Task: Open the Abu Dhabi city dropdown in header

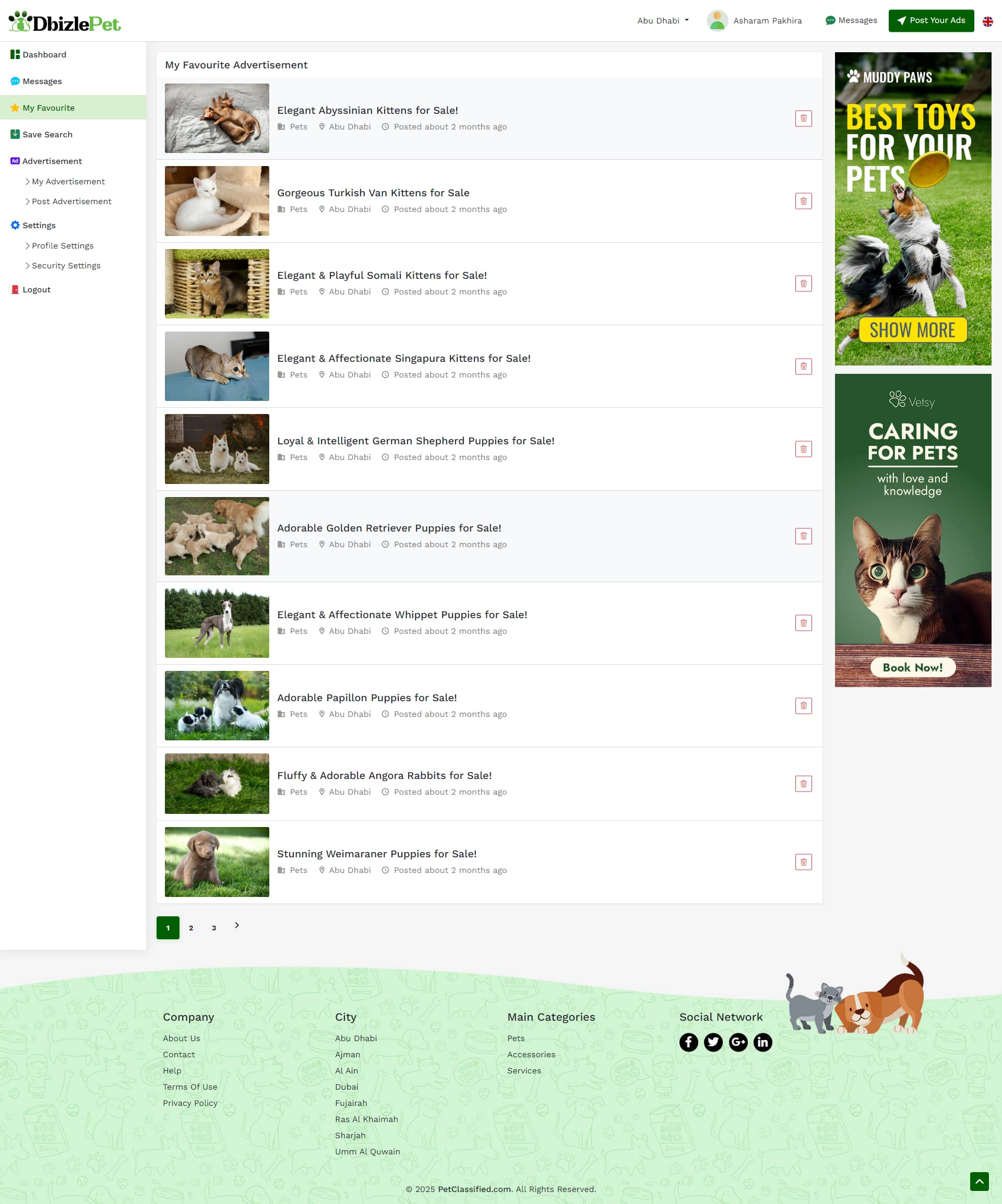Action: click(x=663, y=21)
